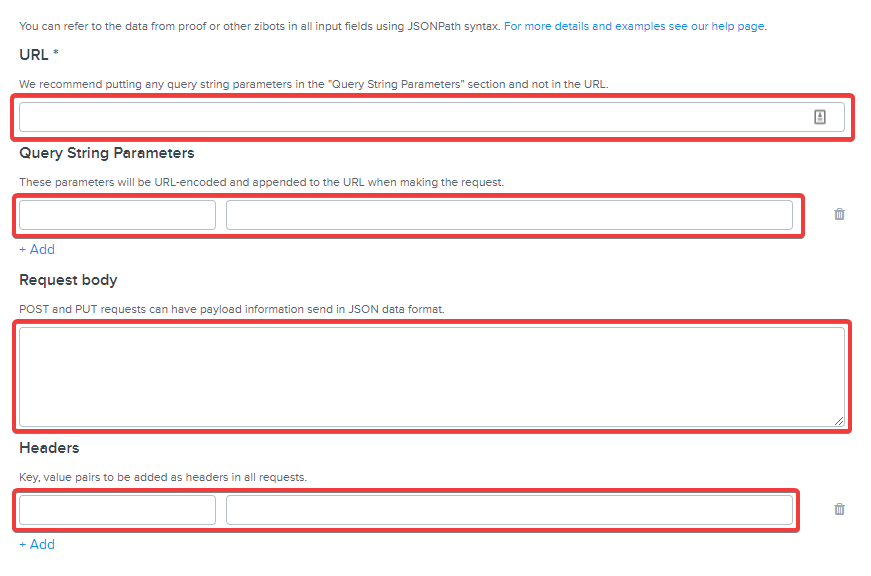
Task: Delete the query string parameter row
Action: [x=839, y=214]
